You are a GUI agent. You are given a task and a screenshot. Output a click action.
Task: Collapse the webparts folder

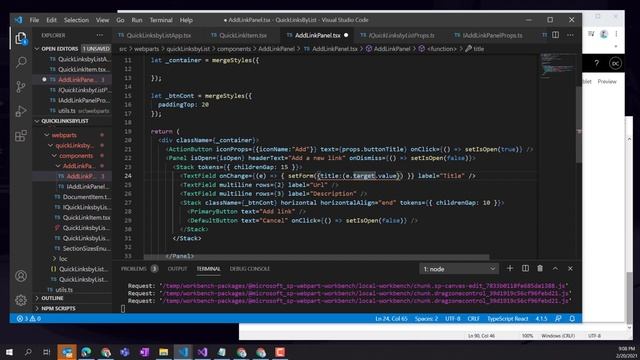[x=64, y=135]
